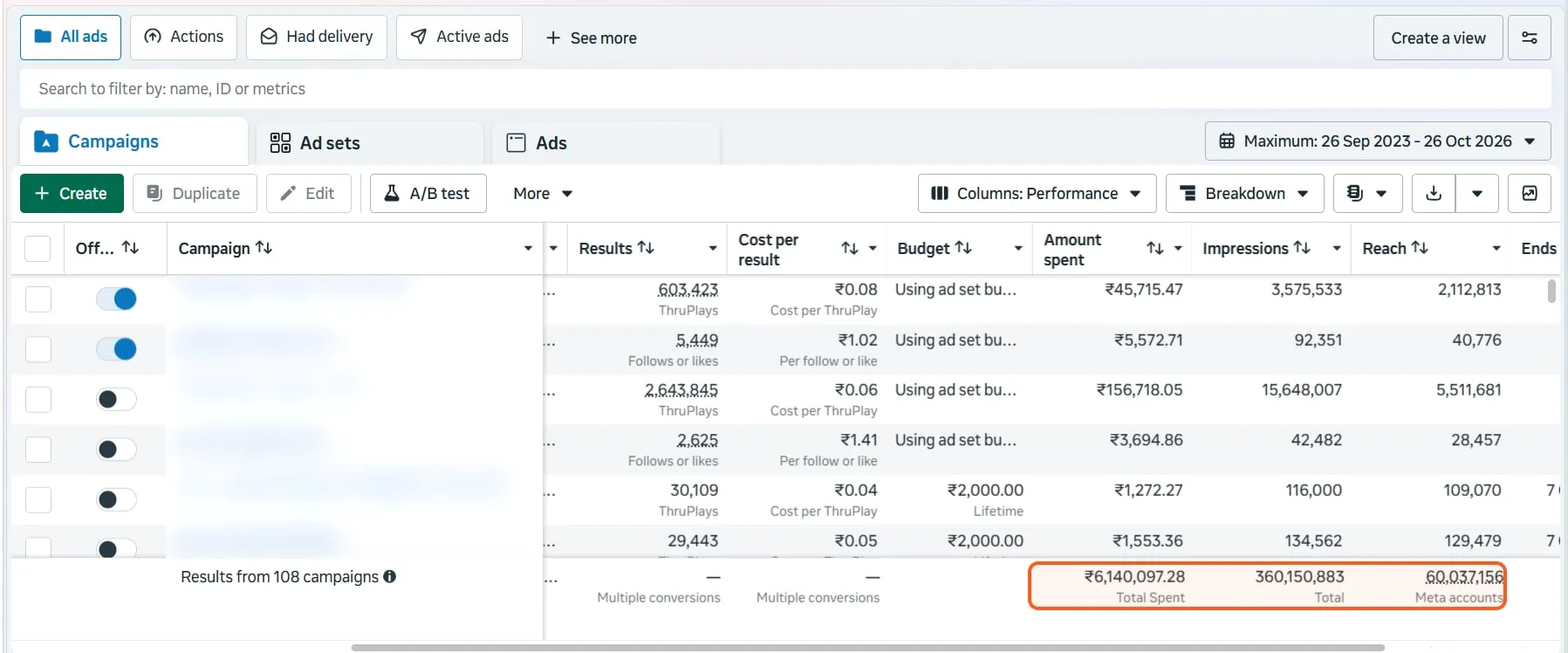Sort by Amount spent arrows
The height and width of the screenshot is (653, 1568).
coord(1155,249)
